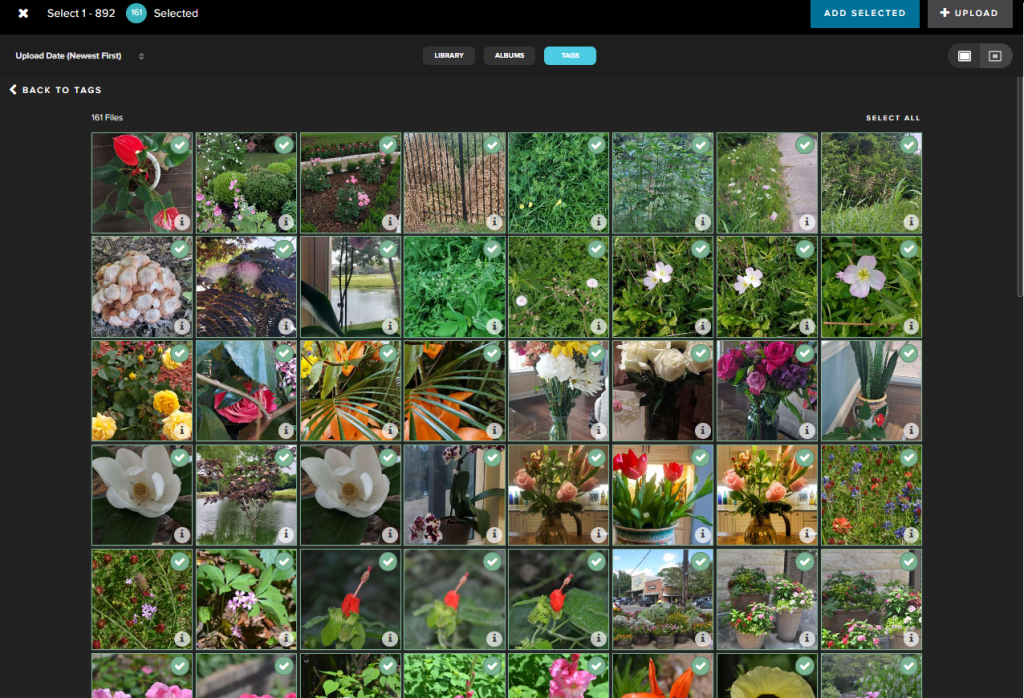Switch to the Albums tab
1024x698 pixels.
tap(510, 56)
